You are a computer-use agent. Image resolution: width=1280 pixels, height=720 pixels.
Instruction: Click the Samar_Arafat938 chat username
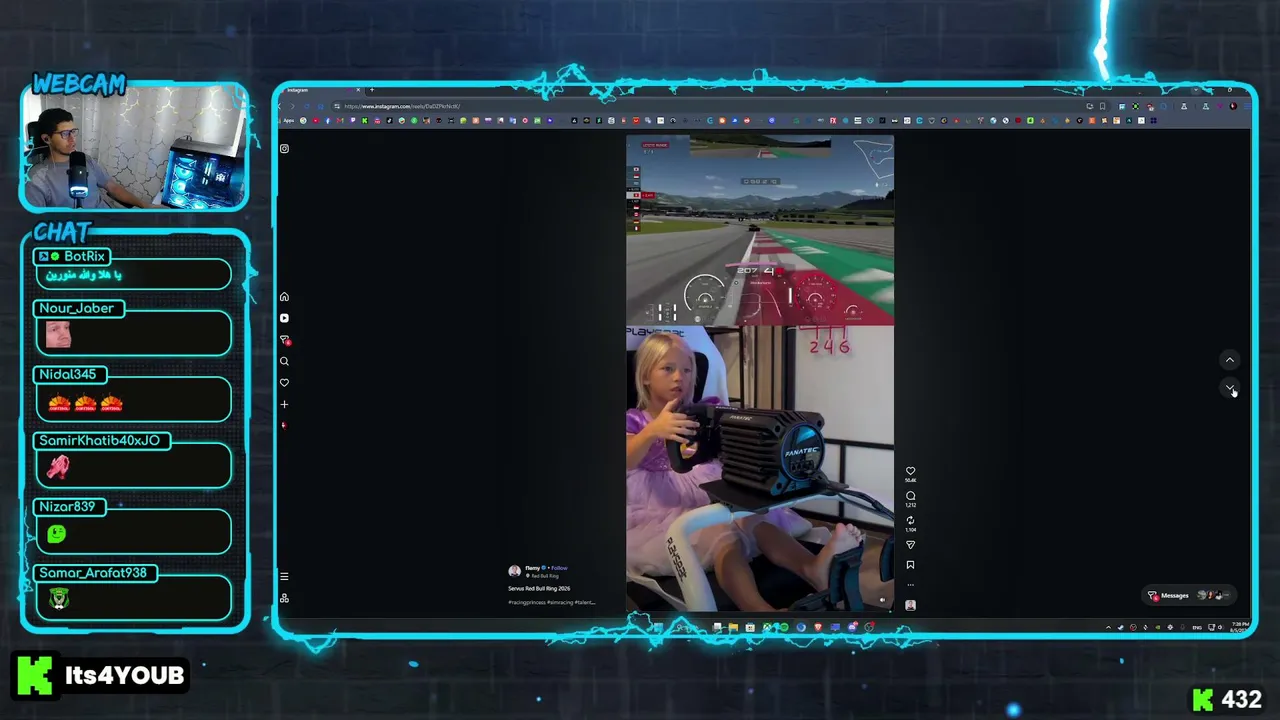(93, 572)
